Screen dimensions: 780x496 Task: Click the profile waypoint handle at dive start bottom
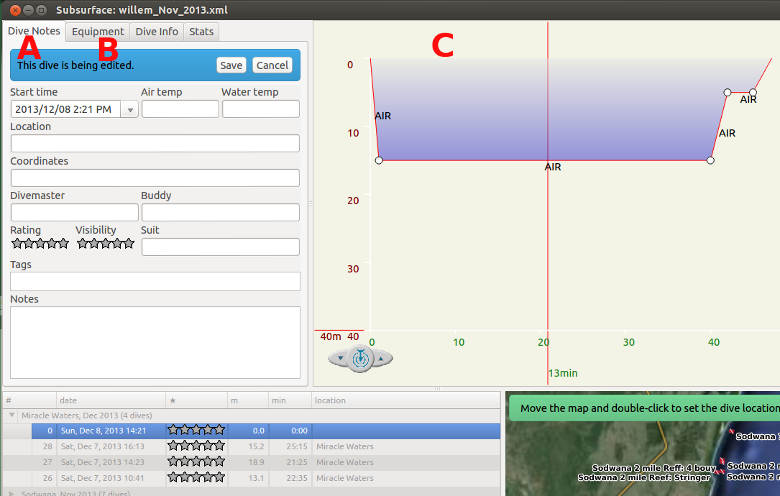378,160
